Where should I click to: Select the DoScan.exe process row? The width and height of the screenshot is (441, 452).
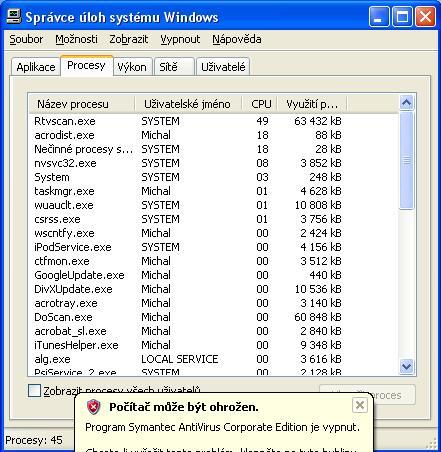tap(213, 317)
